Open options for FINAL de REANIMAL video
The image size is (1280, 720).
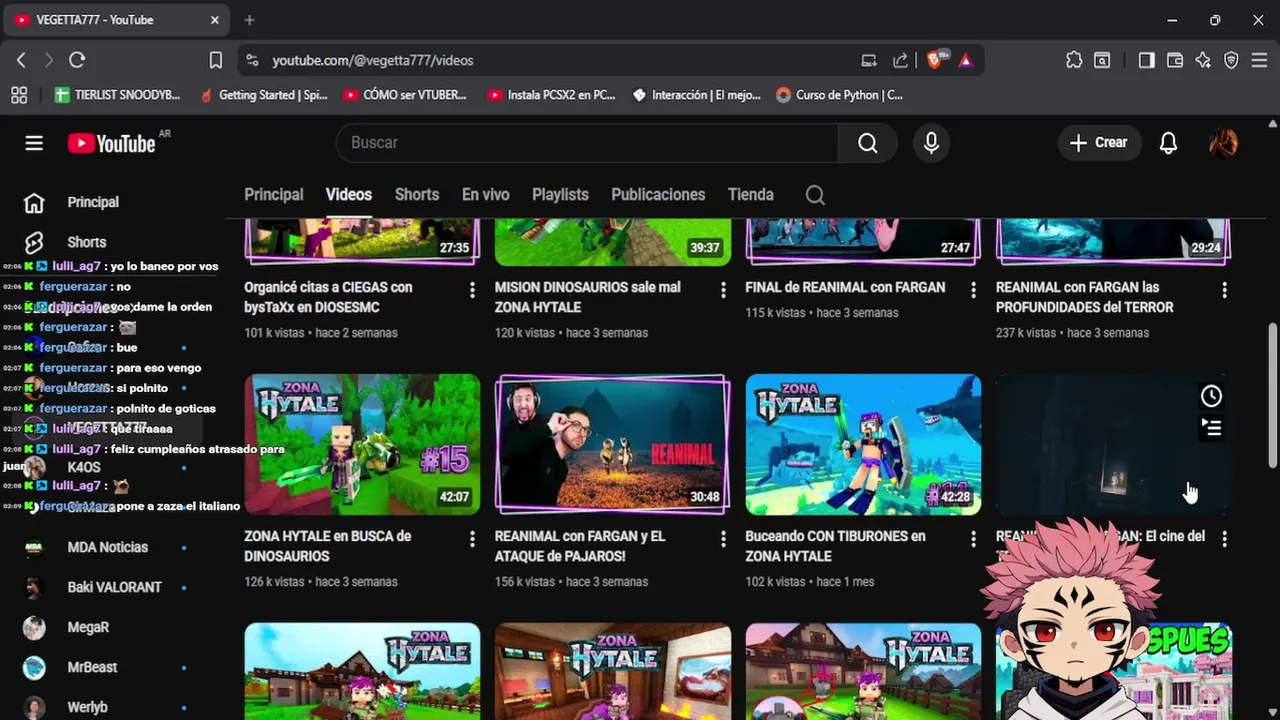[x=973, y=290]
